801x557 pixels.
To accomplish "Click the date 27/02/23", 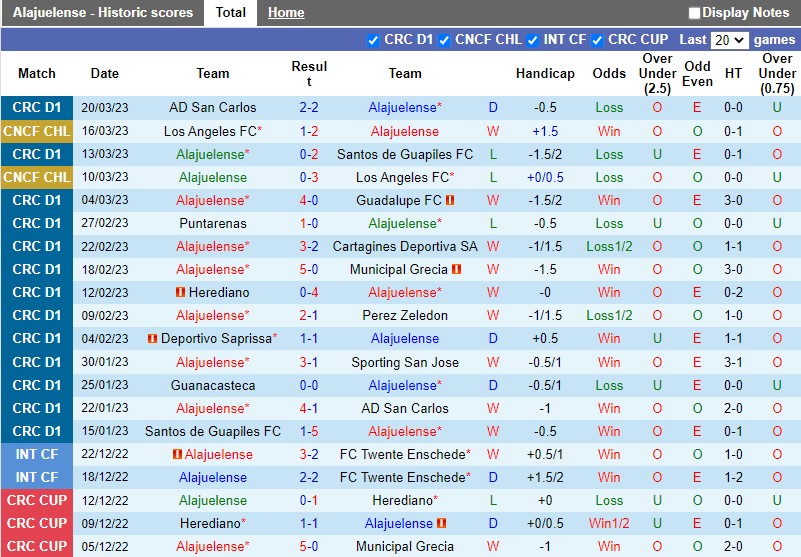I will coord(105,223).
